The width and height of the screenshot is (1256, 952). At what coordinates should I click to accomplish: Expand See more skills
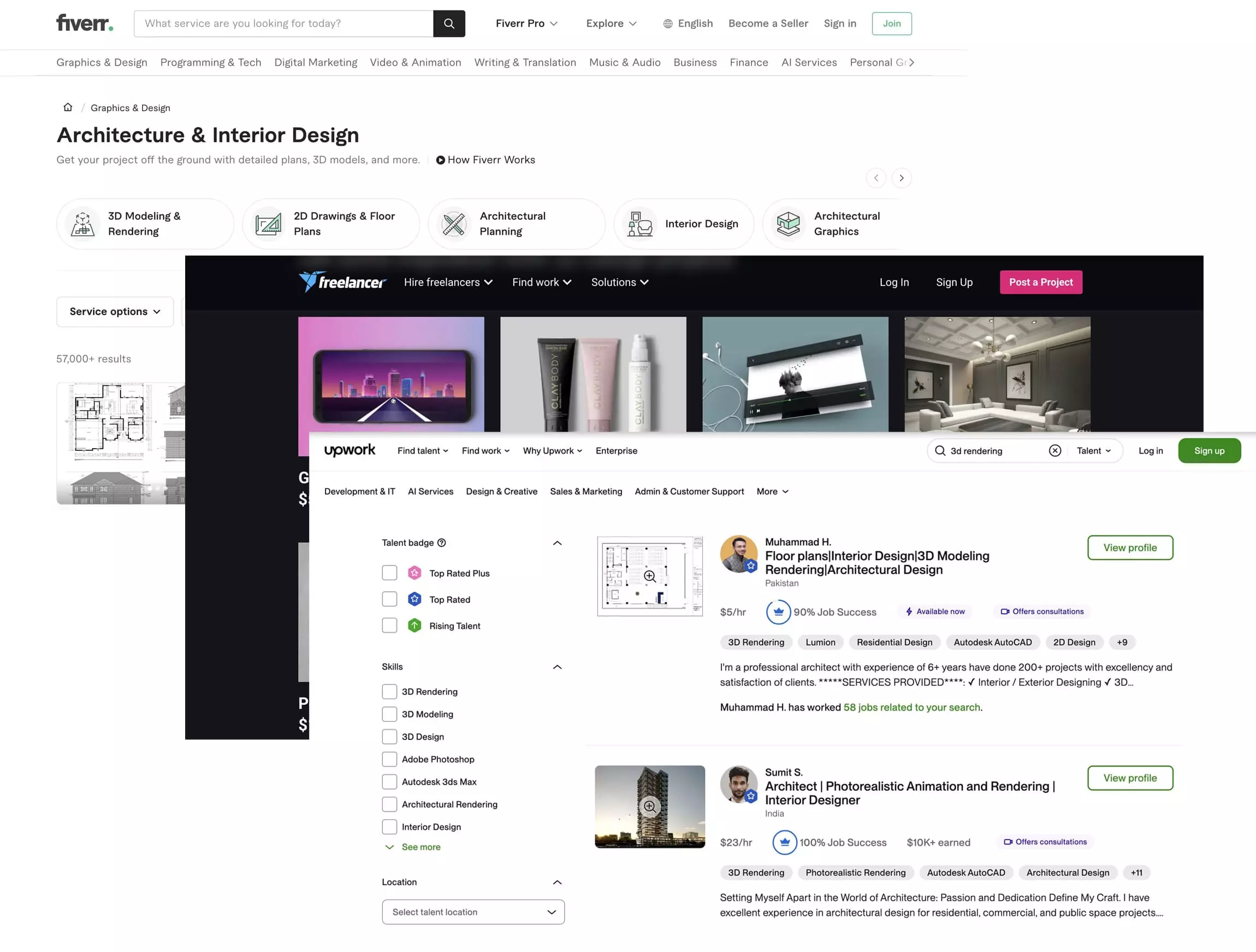[413, 847]
